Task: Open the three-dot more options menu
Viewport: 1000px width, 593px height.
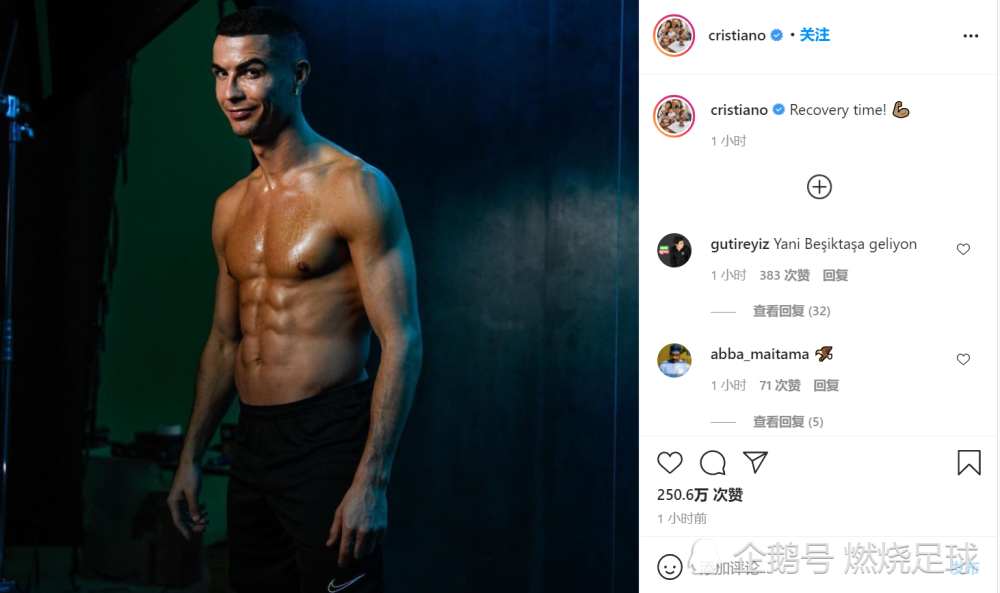Action: click(x=971, y=36)
